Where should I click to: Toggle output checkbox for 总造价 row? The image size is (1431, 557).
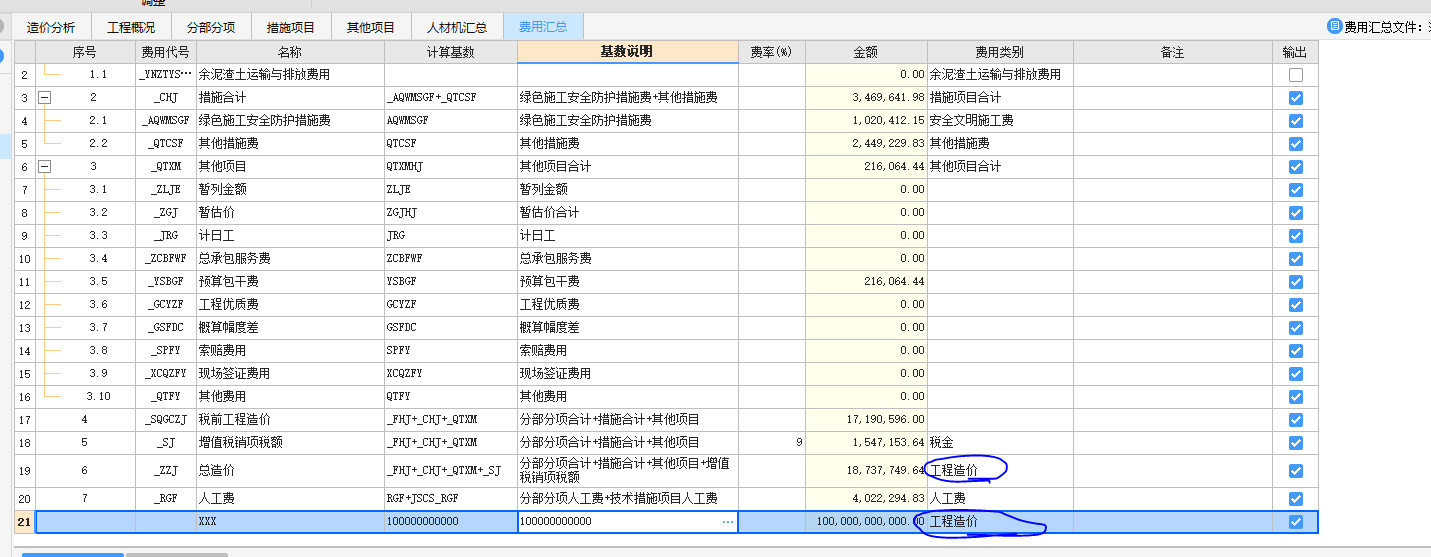point(1296,471)
